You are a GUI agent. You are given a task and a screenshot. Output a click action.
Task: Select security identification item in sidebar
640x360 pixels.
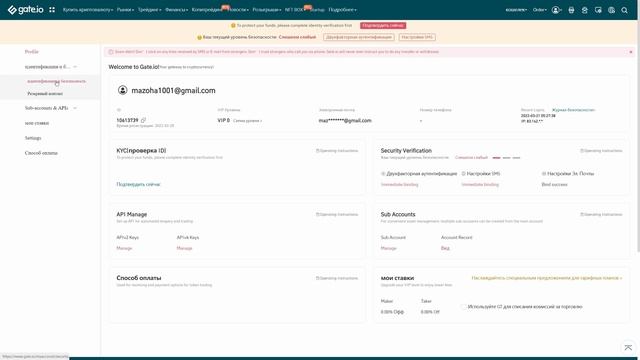pos(56,81)
